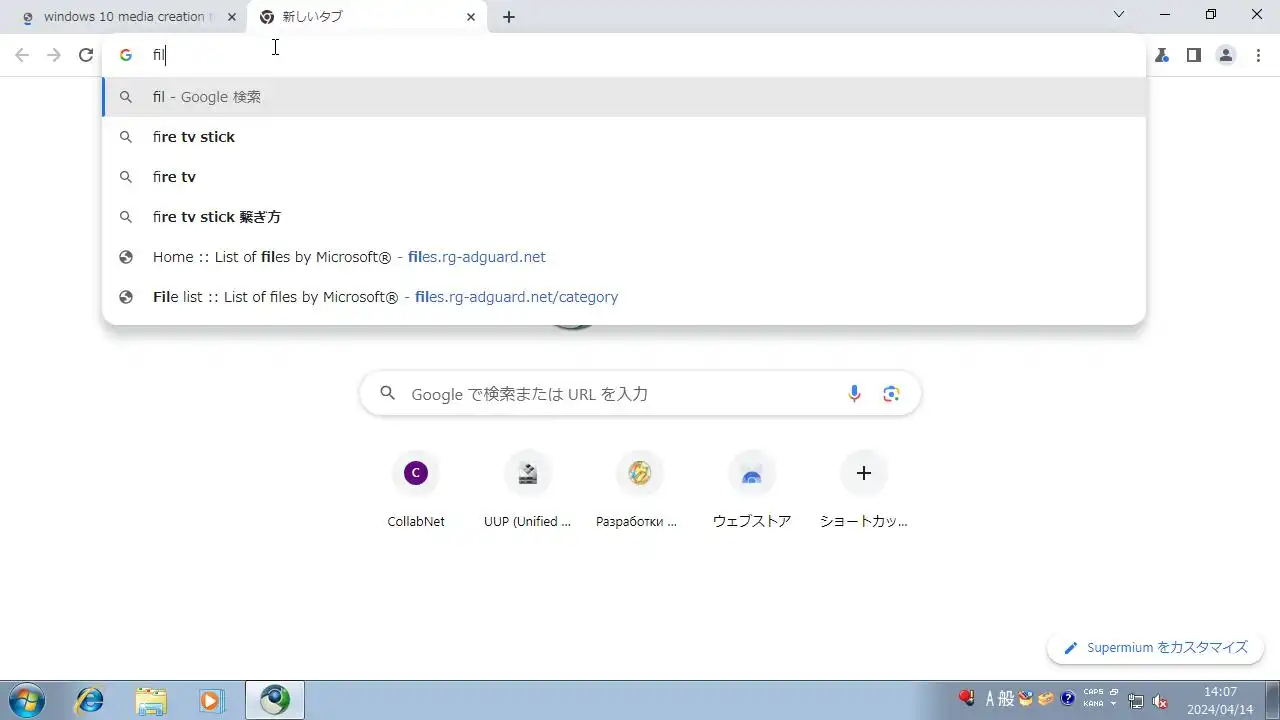
Task: Pick the "fire tv" suggestion
Action: (624, 177)
